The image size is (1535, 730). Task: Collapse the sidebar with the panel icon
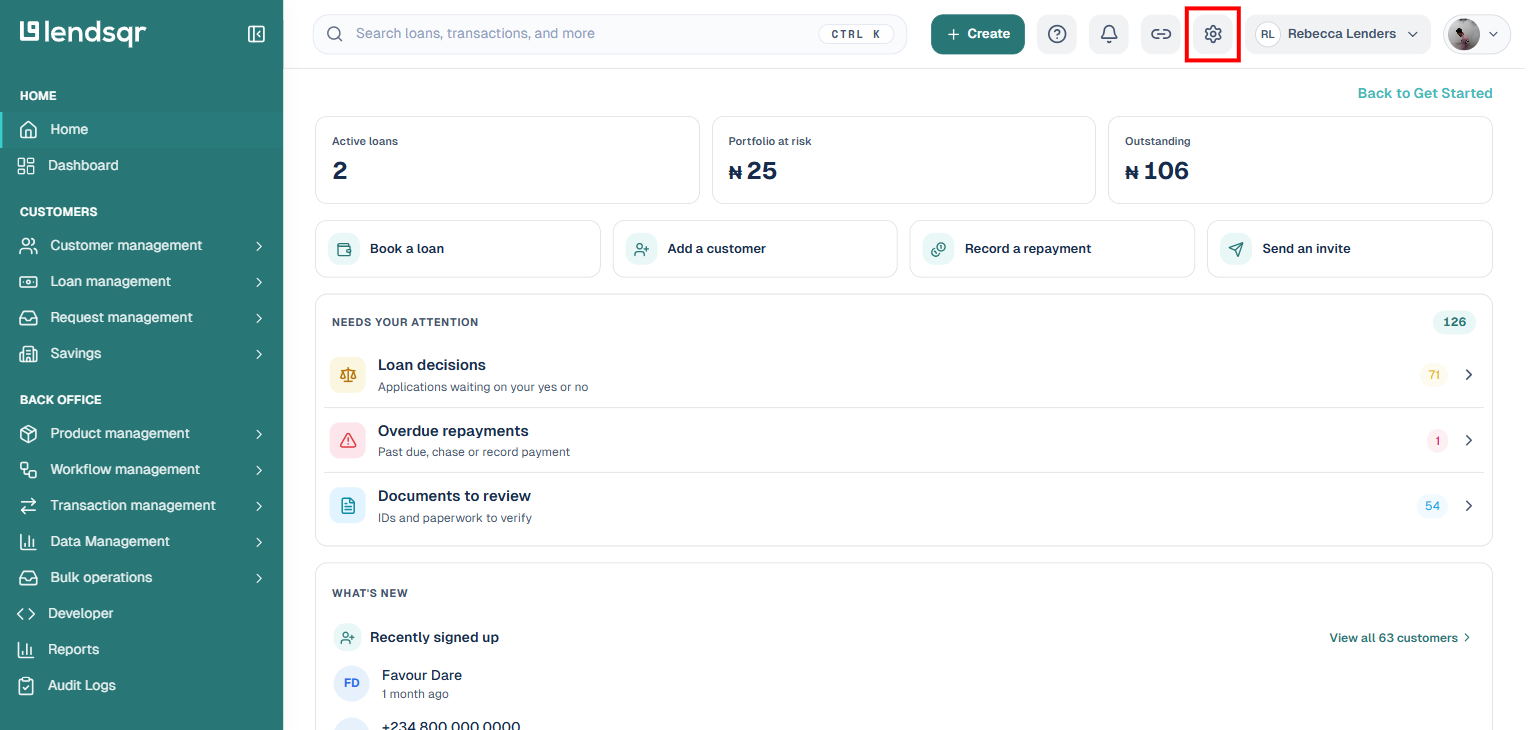(256, 34)
